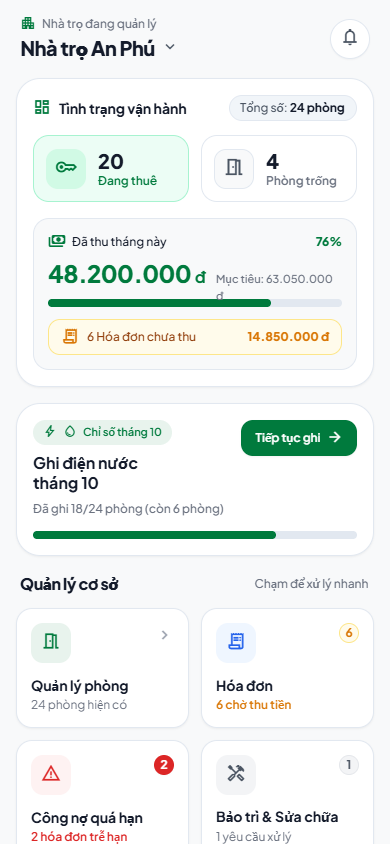Screen dimensions: 390x844
Task: Select the Chỉ số tháng 10 tag
Action: pos(102,432)
